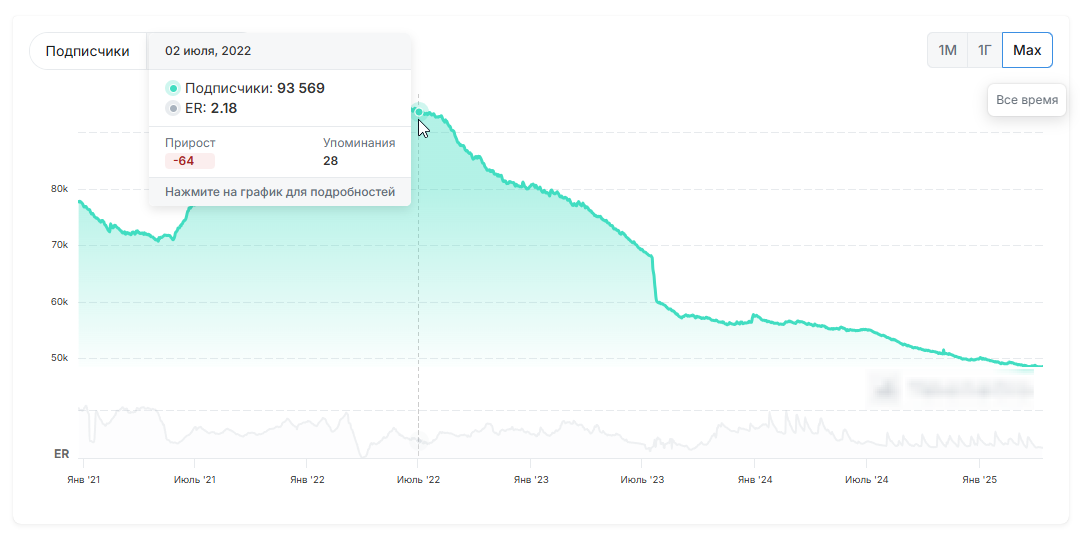Click the tooltip date '02 июля, 2022'

[x=208, y=51]
